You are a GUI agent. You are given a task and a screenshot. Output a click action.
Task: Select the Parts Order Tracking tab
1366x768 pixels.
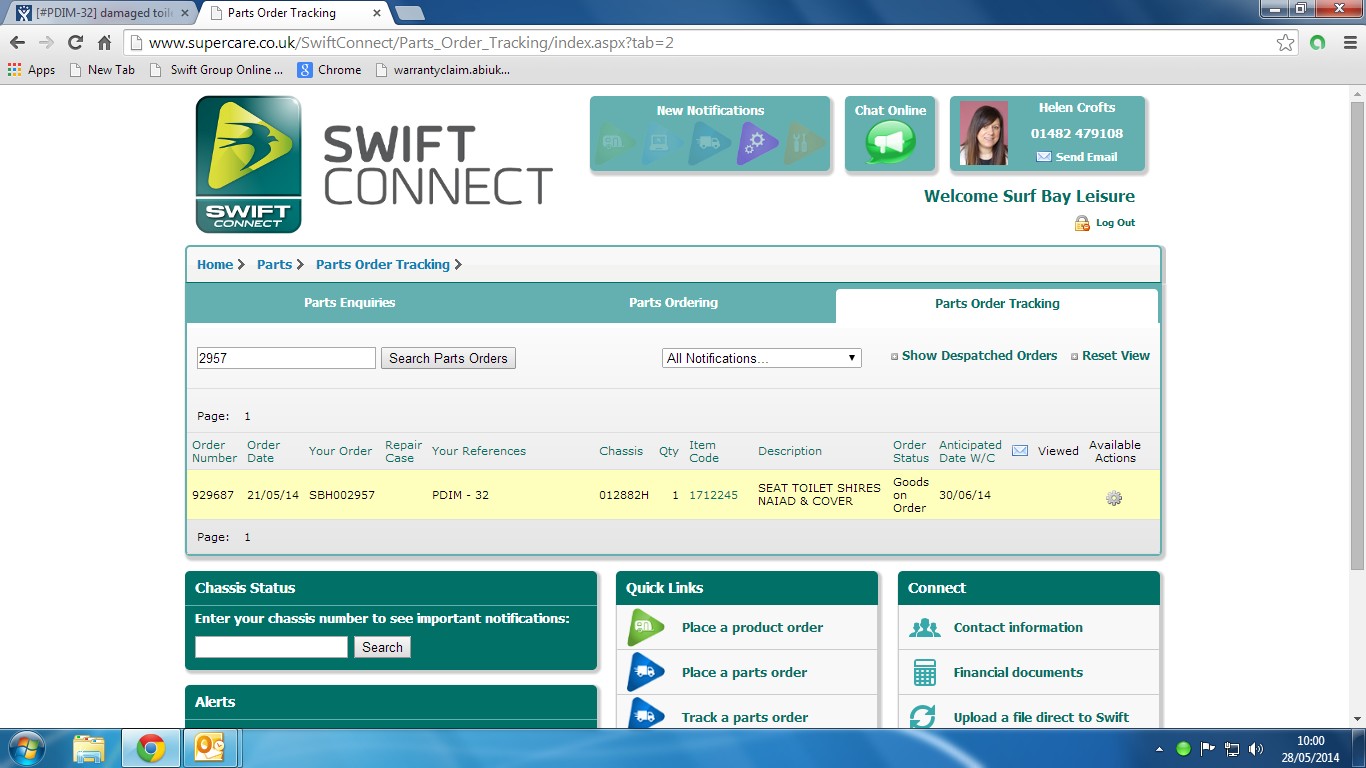[x=997, y=304]
